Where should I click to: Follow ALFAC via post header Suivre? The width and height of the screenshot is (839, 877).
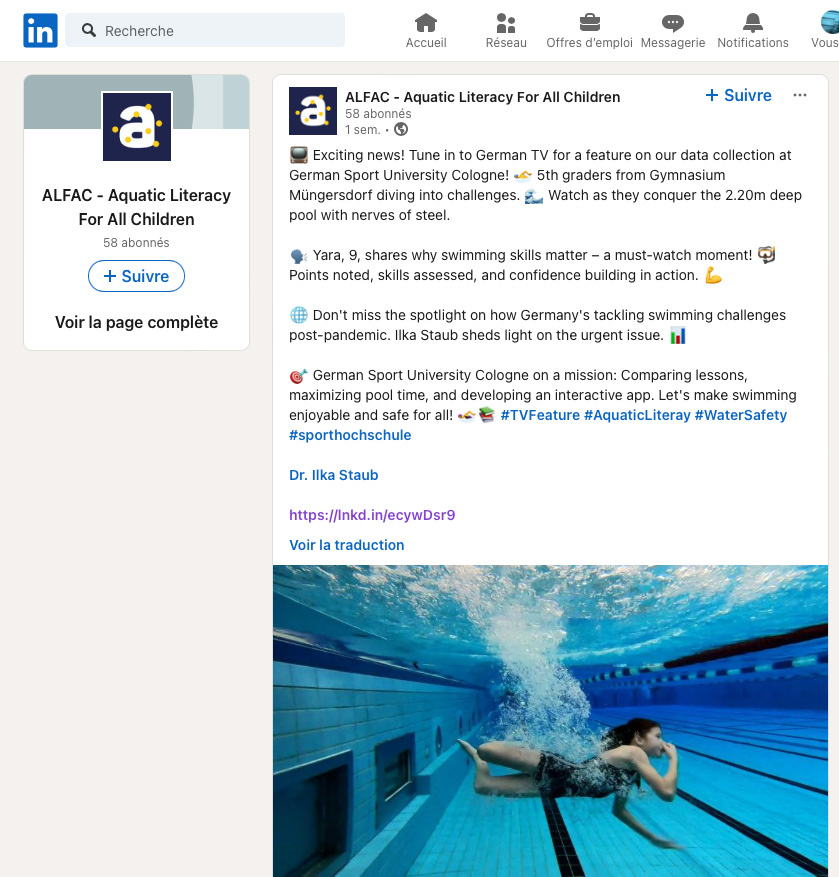739,95
